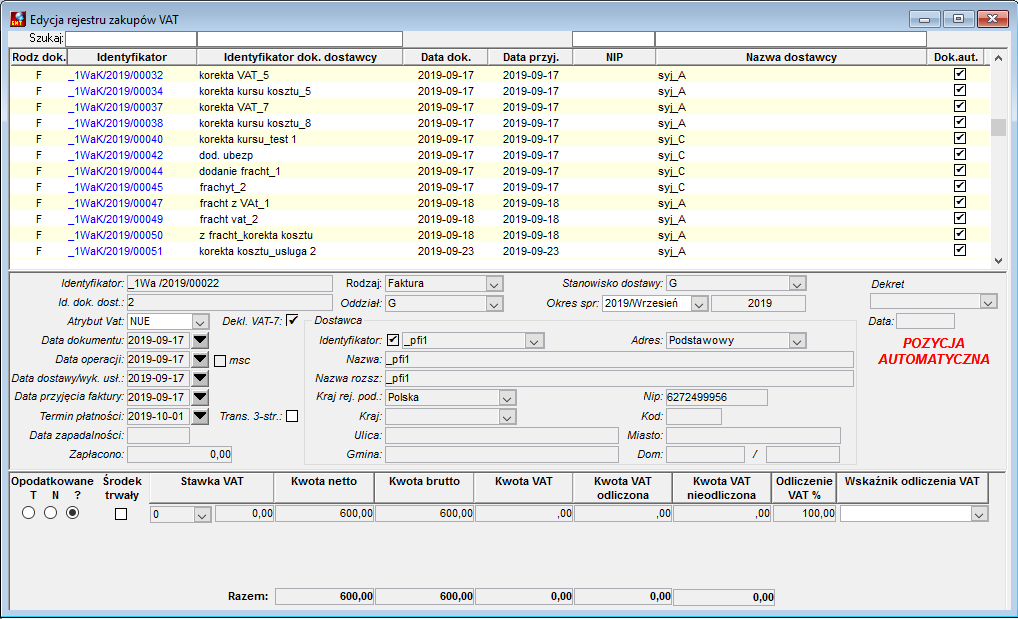Open the Data operacji date picker arrow
Screen dimensions: 1018x619
[200, 359]
